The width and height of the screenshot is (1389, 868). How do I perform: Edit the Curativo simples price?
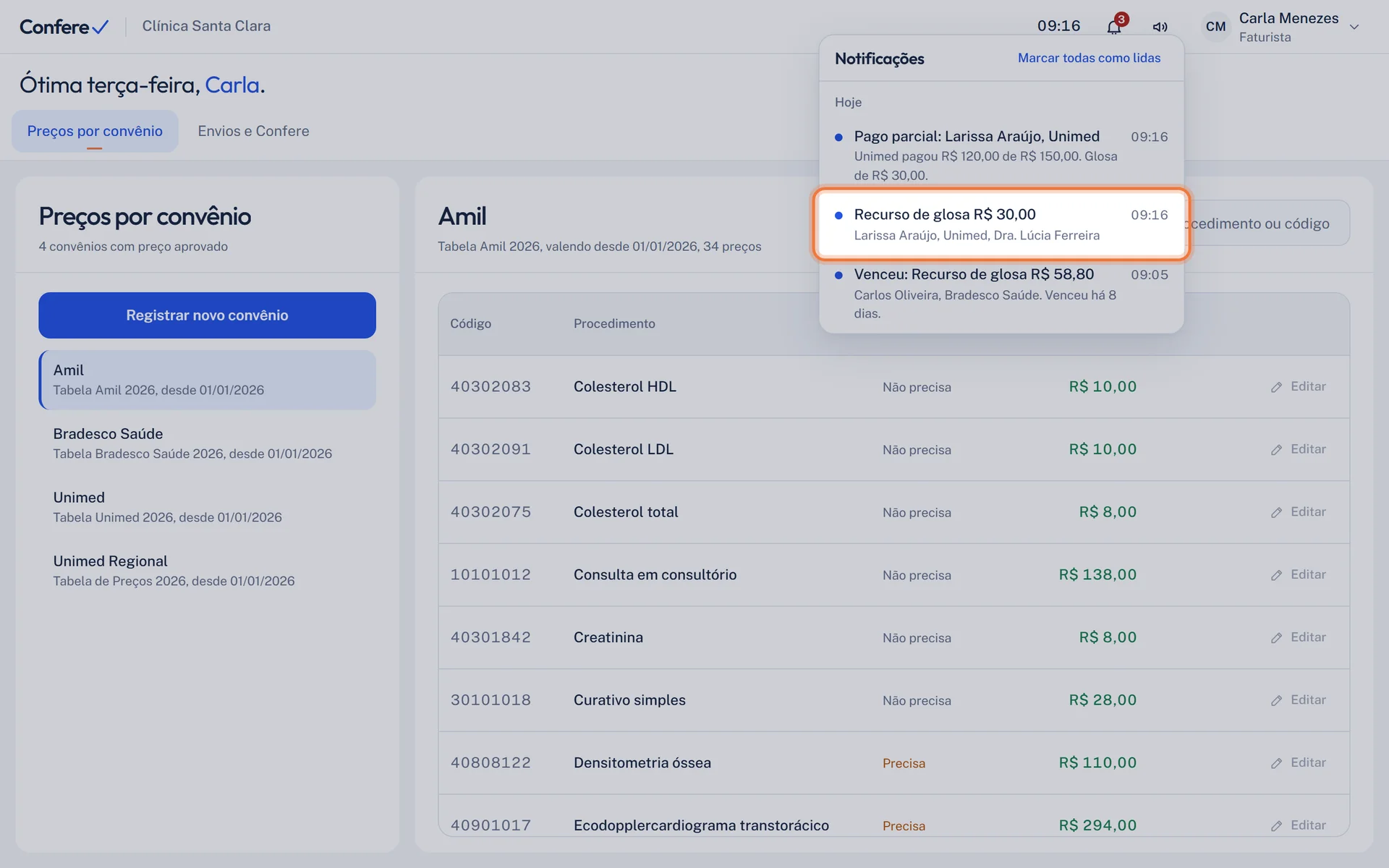[x=1299, y=700]
